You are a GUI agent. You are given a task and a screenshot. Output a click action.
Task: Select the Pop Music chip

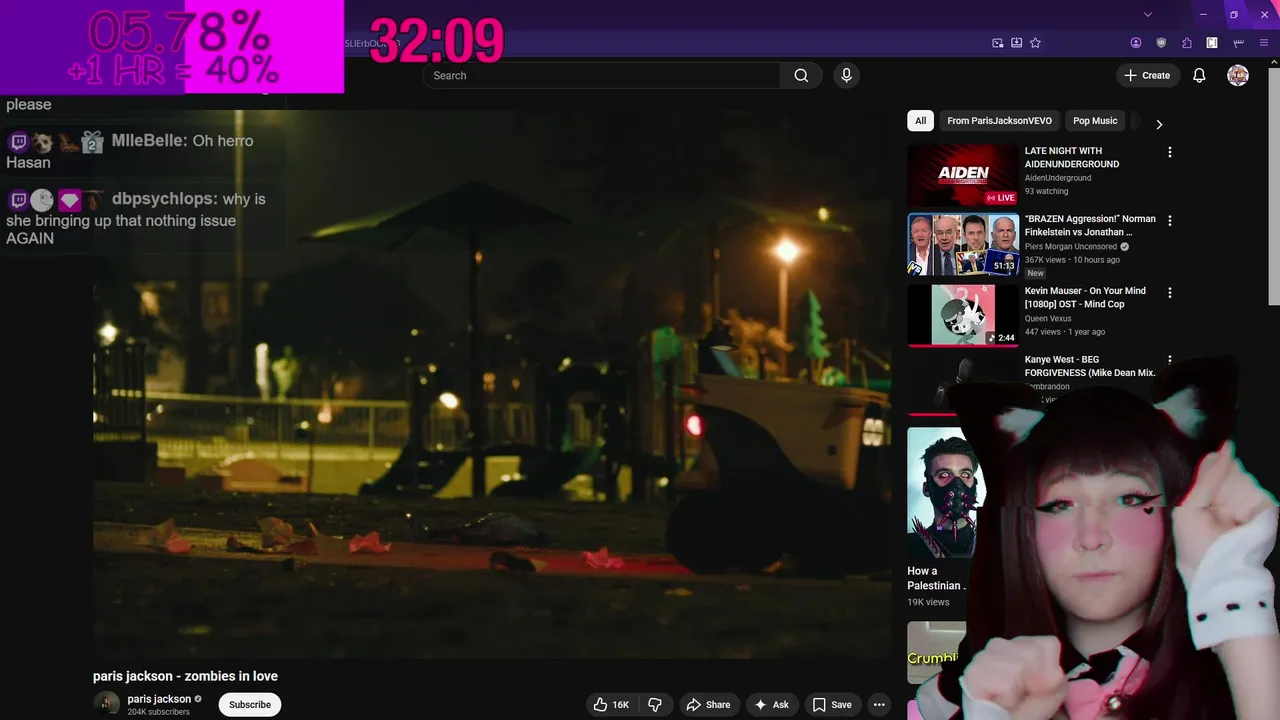pyautogui.click(x=1095, y=121)
